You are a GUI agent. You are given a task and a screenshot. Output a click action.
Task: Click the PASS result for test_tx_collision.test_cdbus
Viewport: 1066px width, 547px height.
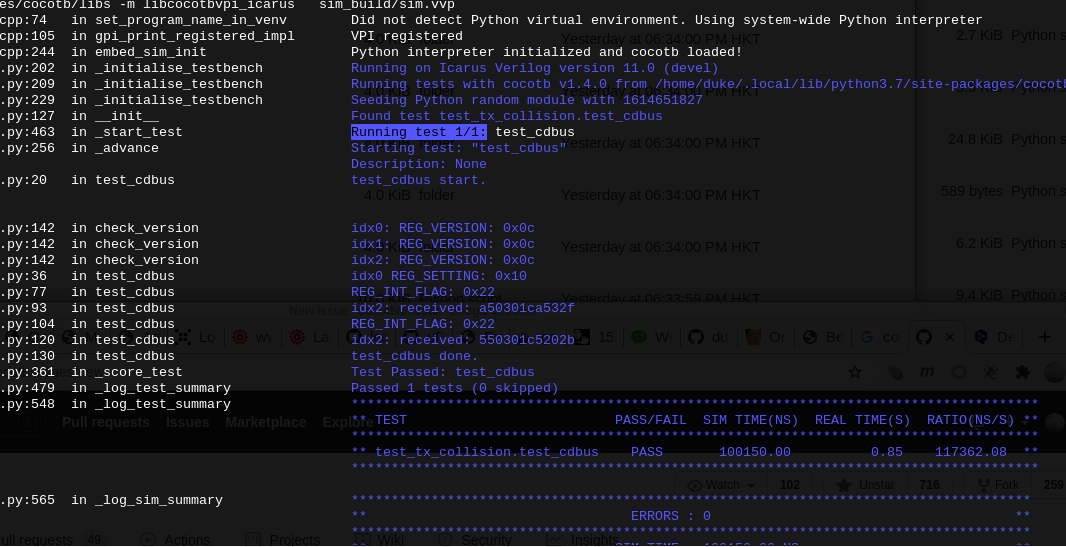pyautogui.click(x=647, y=452)
